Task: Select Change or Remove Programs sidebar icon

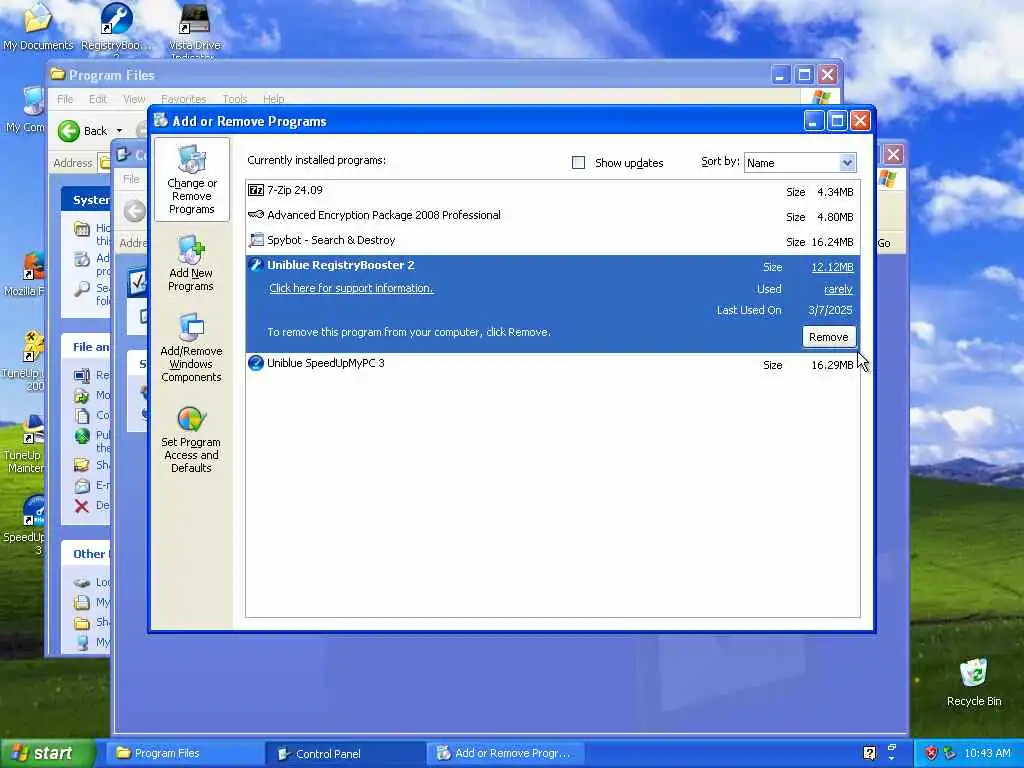Action: pos(191,180)
